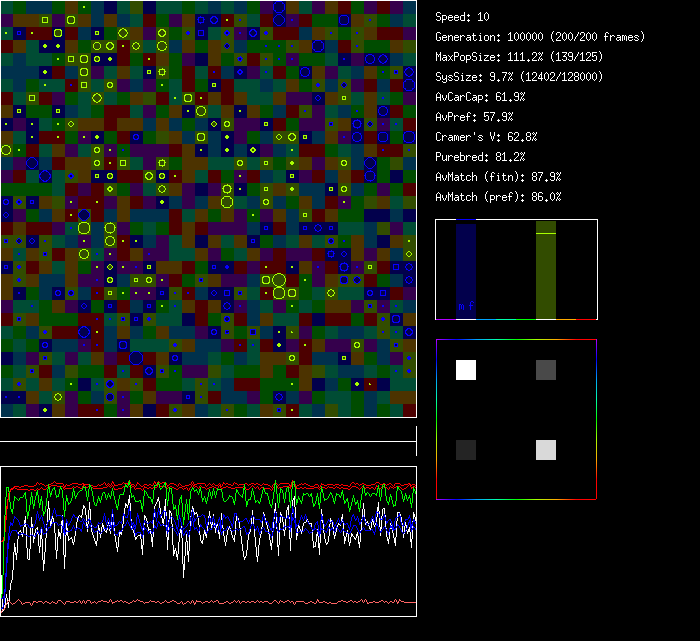The width and height of the screenshot is (700, 641).
Task: Click the light gray bottom-right matrix square
Action: (x=546, y=450)
